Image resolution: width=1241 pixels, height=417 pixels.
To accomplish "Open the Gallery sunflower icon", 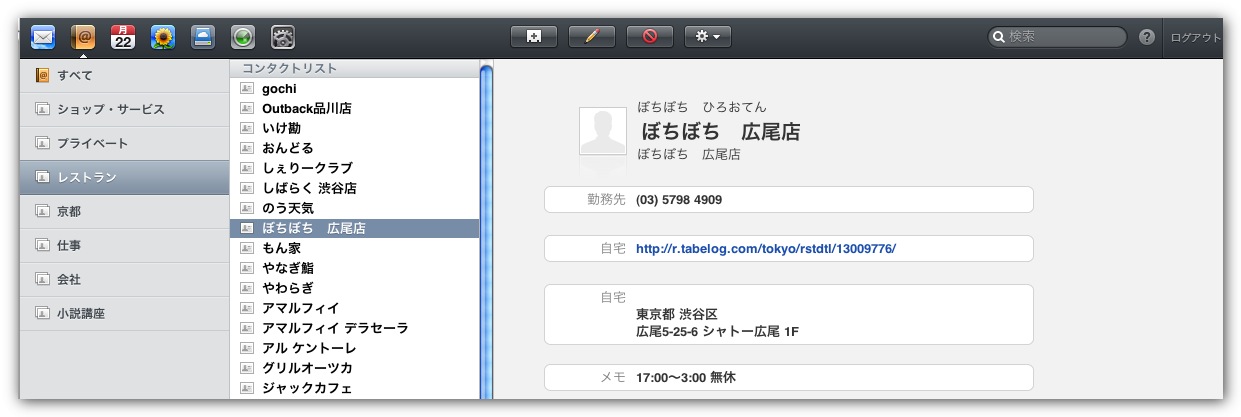I will coord(163,37).
